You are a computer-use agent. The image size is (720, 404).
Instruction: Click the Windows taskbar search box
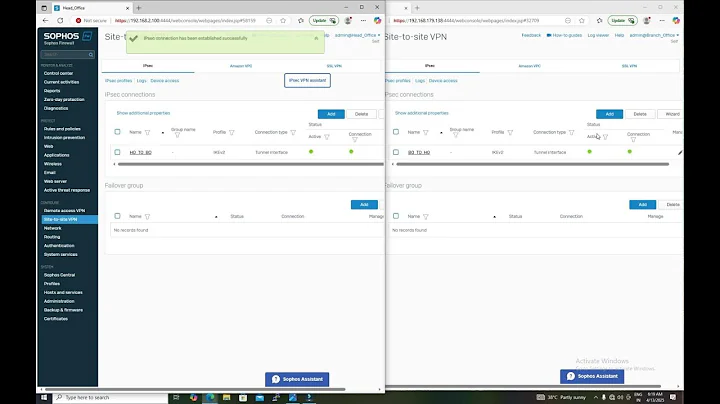point(110,398)
